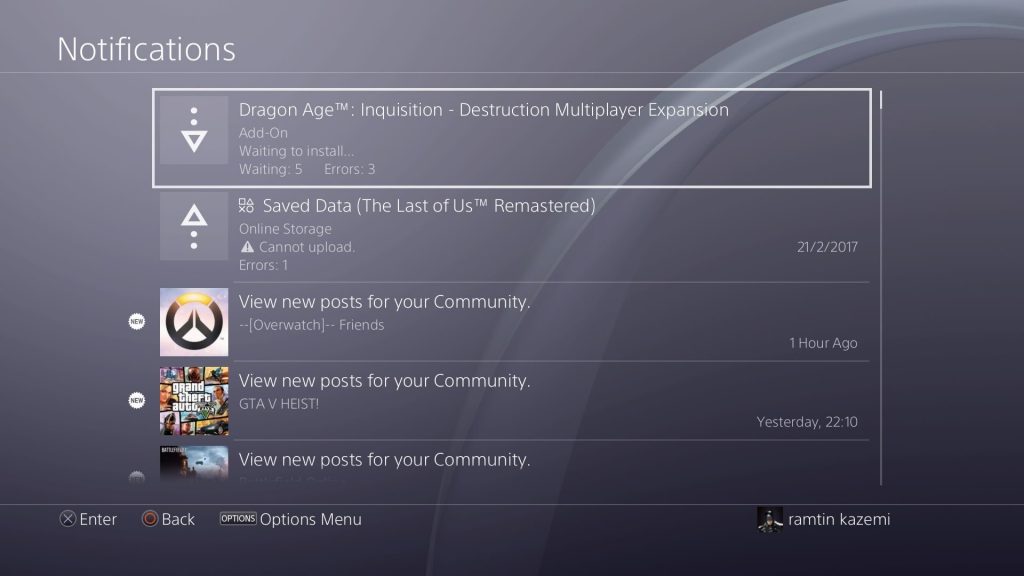
Task: Select Dragon Age Inquisition Destruction Multiplayer Expansion title
Action: 483,110
